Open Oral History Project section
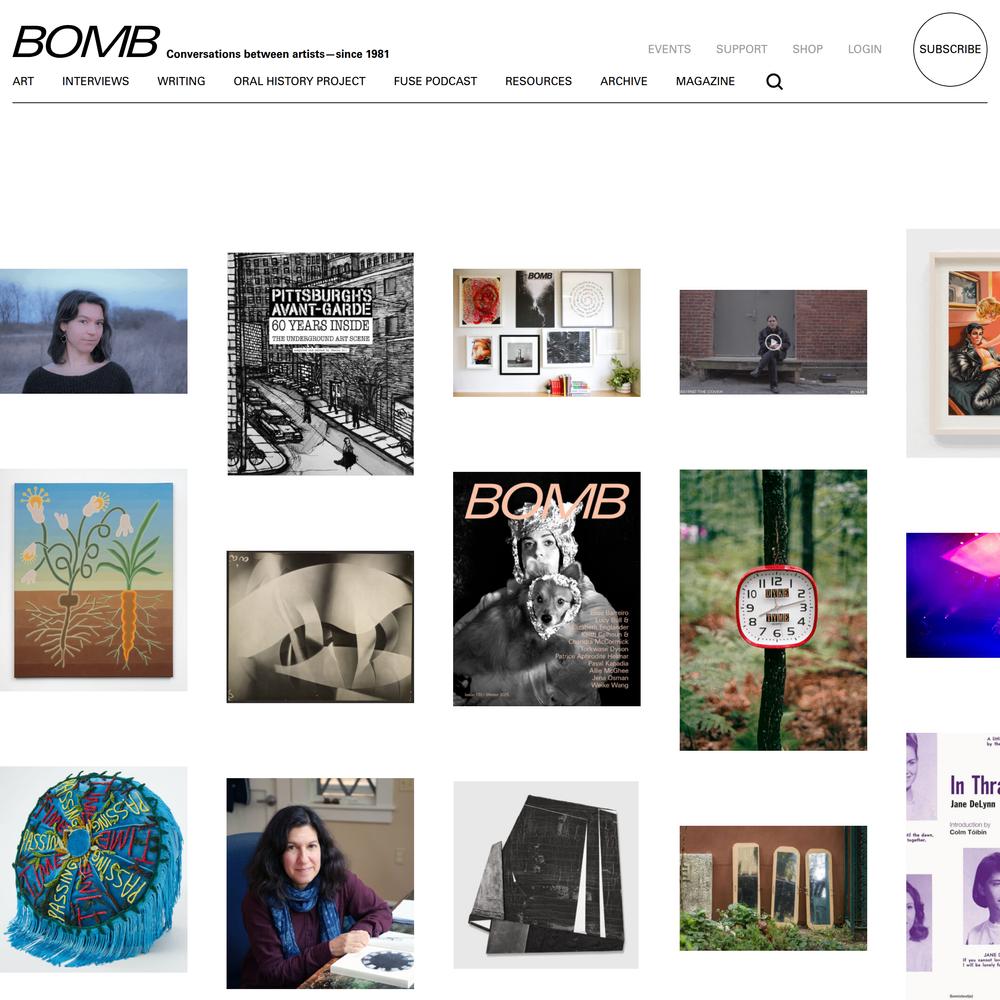The height and width of the screenshot is (1000, 1000). 299,81
